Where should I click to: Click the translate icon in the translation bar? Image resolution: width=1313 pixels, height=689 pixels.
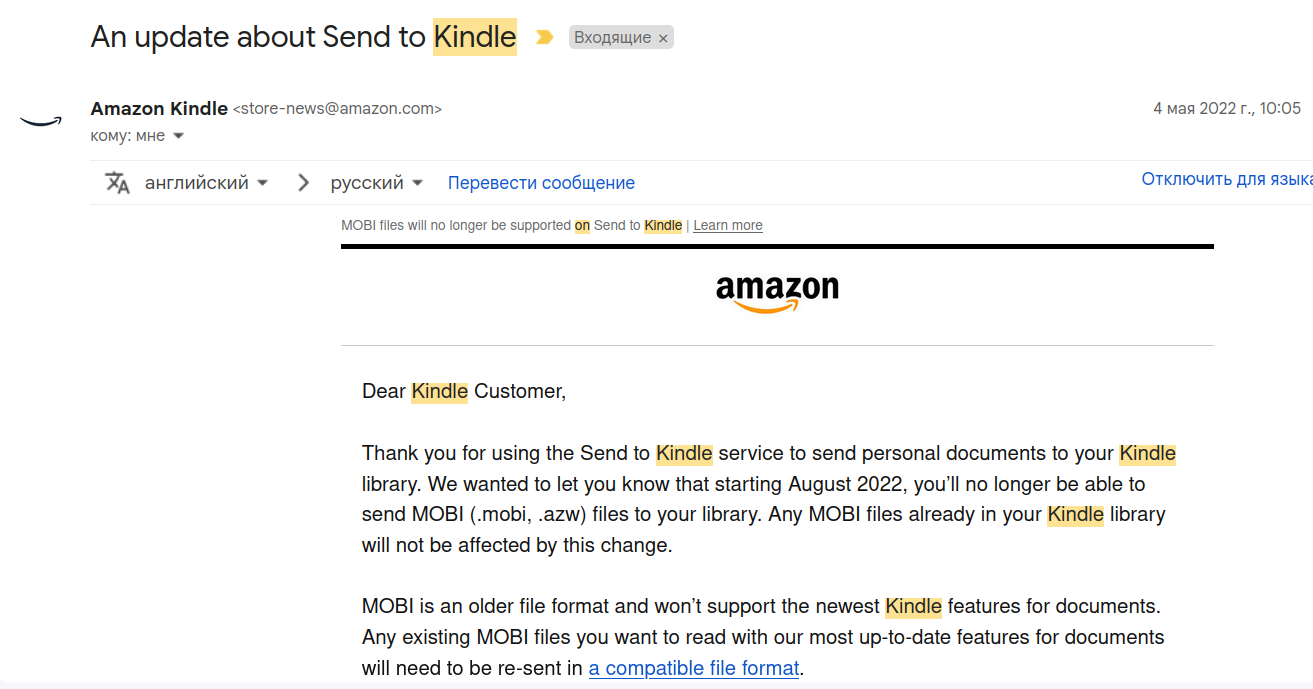pos(118,183)
